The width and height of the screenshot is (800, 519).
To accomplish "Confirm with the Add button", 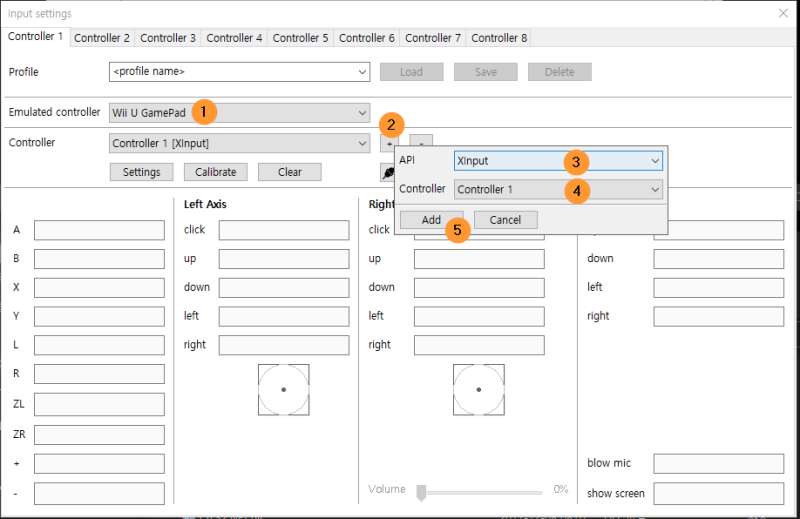I will click(431, 220).
